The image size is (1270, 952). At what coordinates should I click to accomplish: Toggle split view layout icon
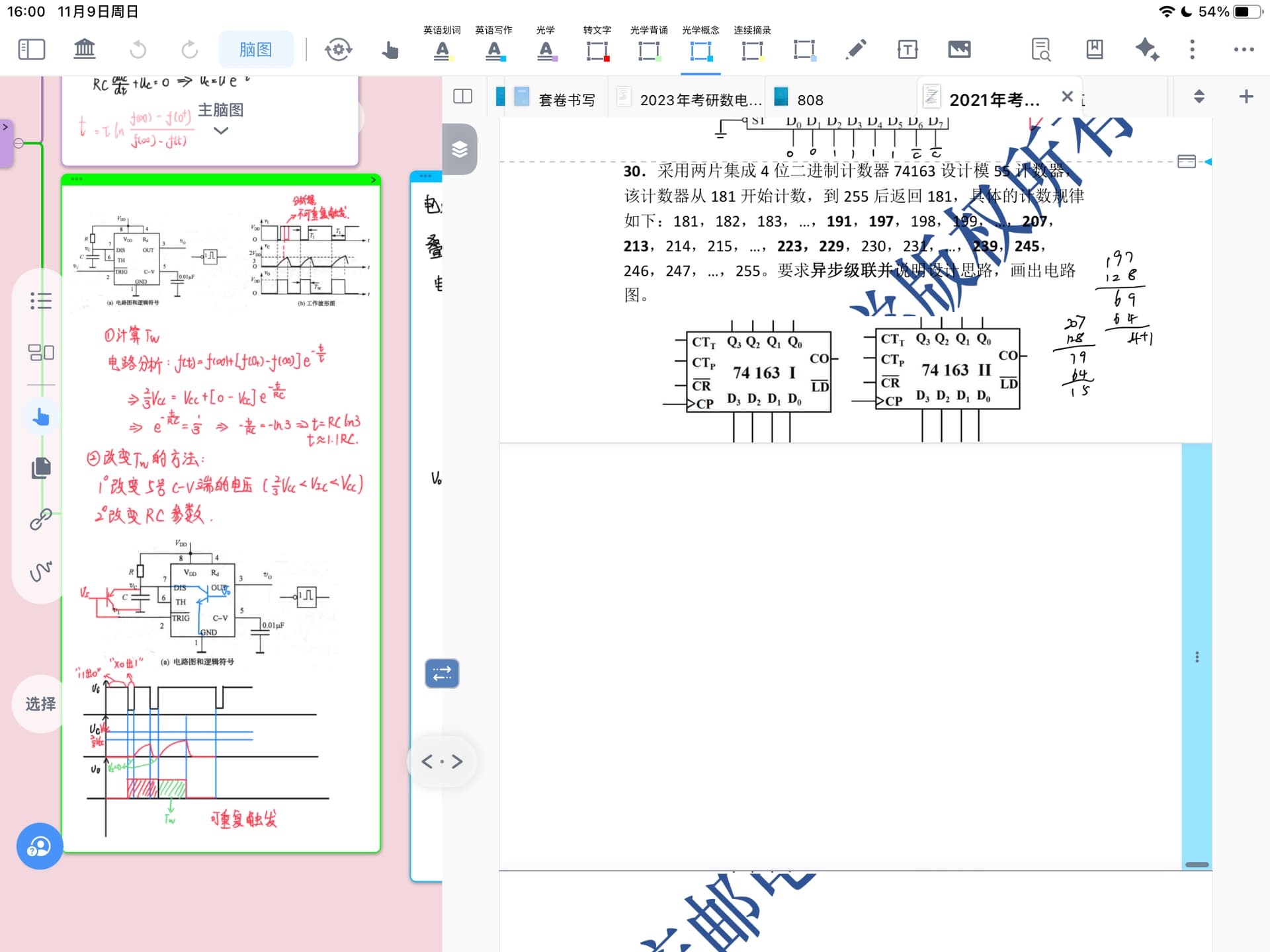point(463,97)
